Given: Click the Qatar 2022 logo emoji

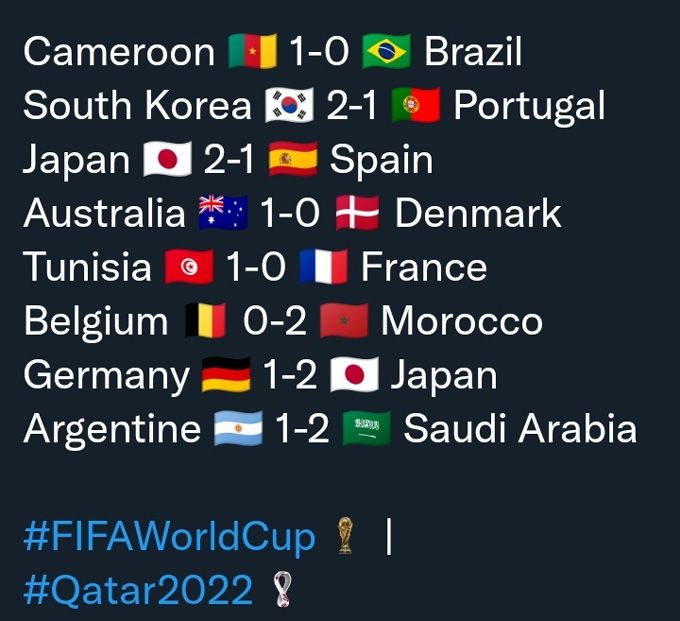Looking at the screenshot, I should (x=283, y=589).
